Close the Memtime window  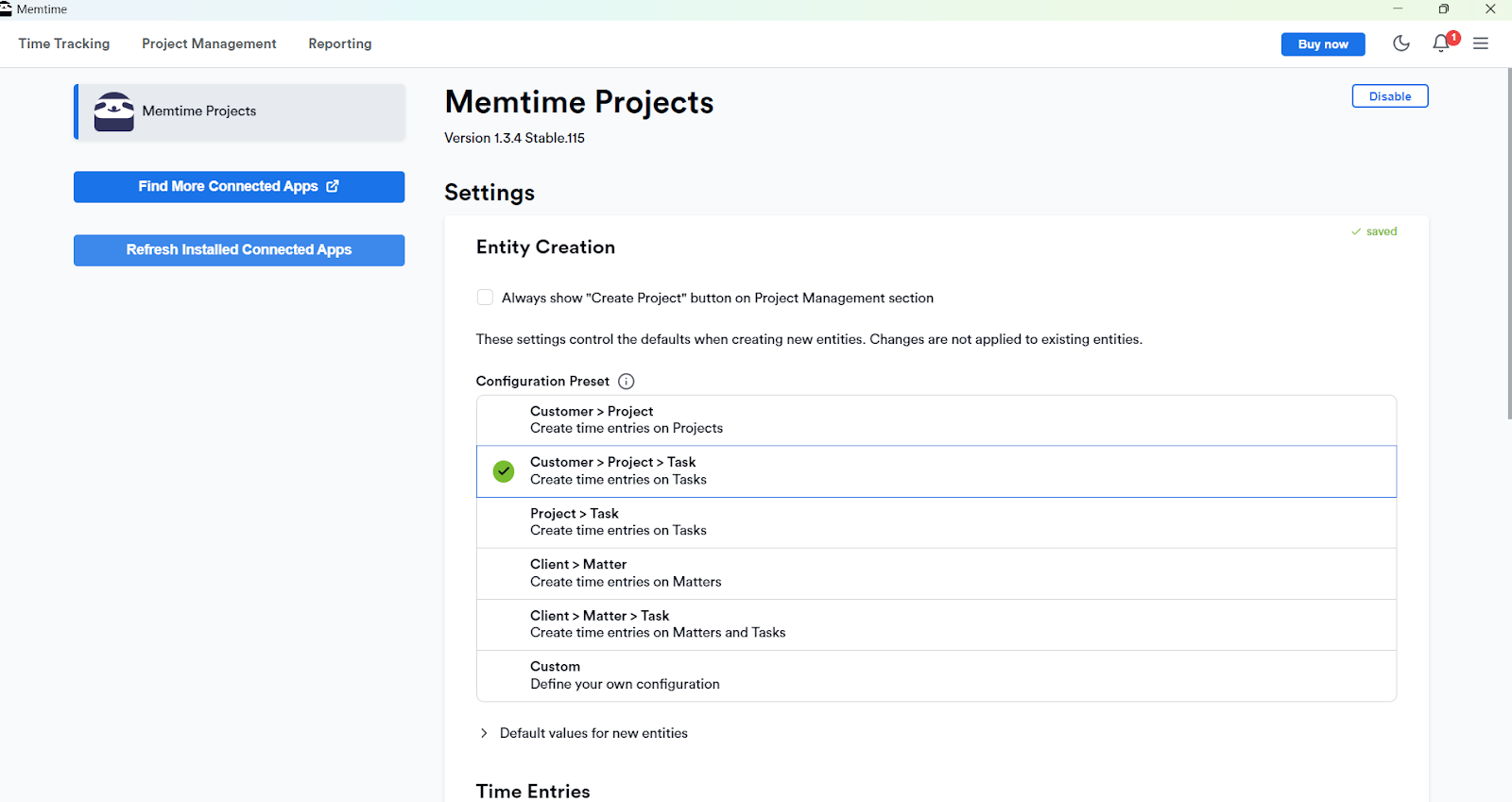[x=1490, y=9]
